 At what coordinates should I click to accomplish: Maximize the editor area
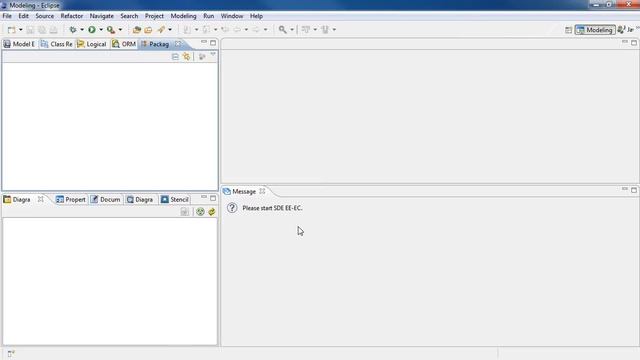tap(634, 42)
